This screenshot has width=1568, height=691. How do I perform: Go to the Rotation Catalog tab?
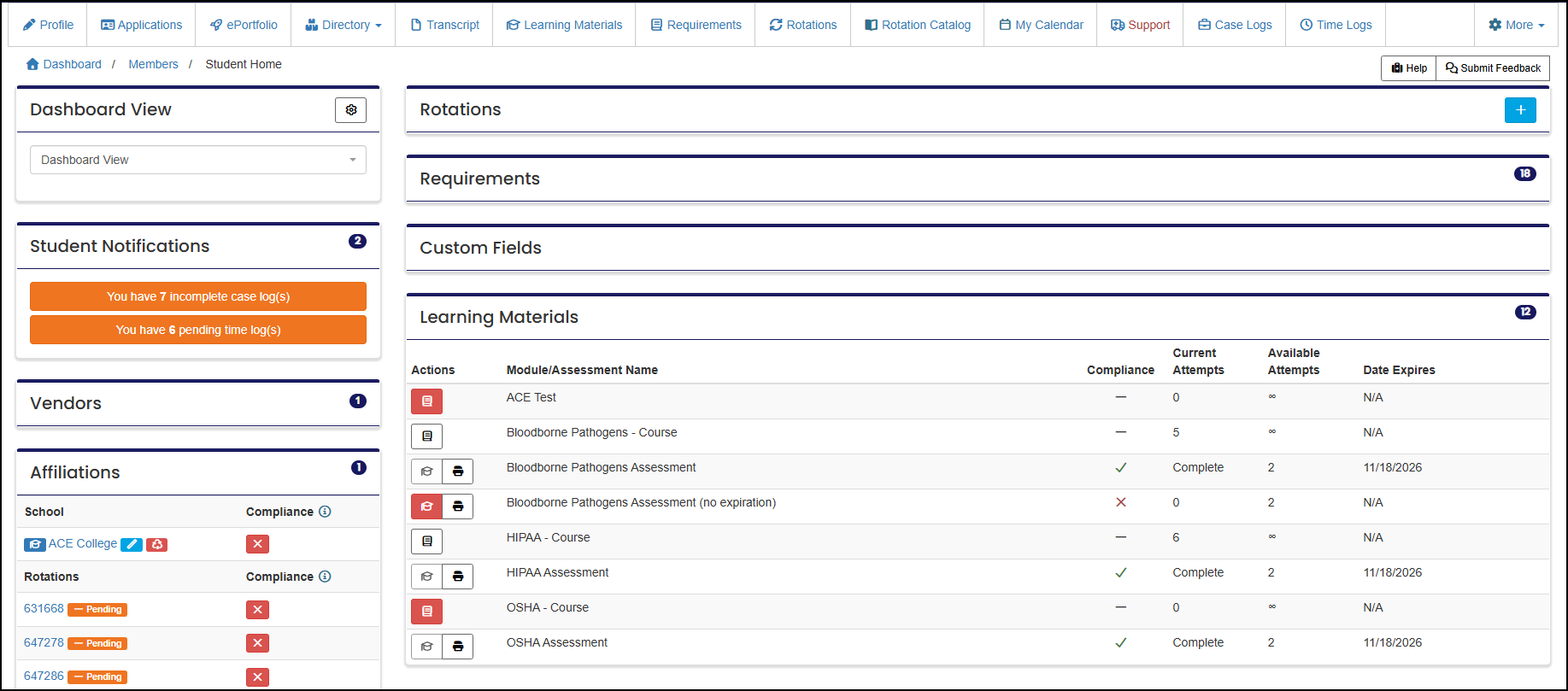918,25
